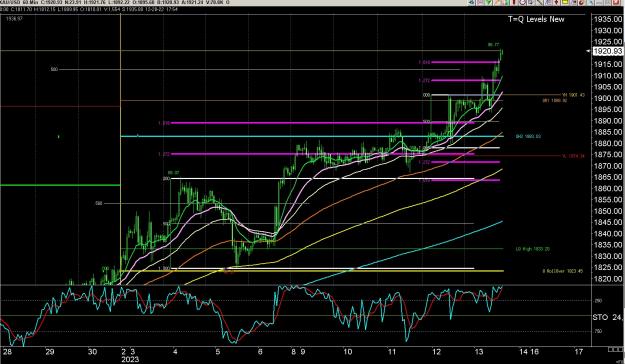Click the STO 24 stochastic indicator label
The image size is (625, 364).
[607, 317]
